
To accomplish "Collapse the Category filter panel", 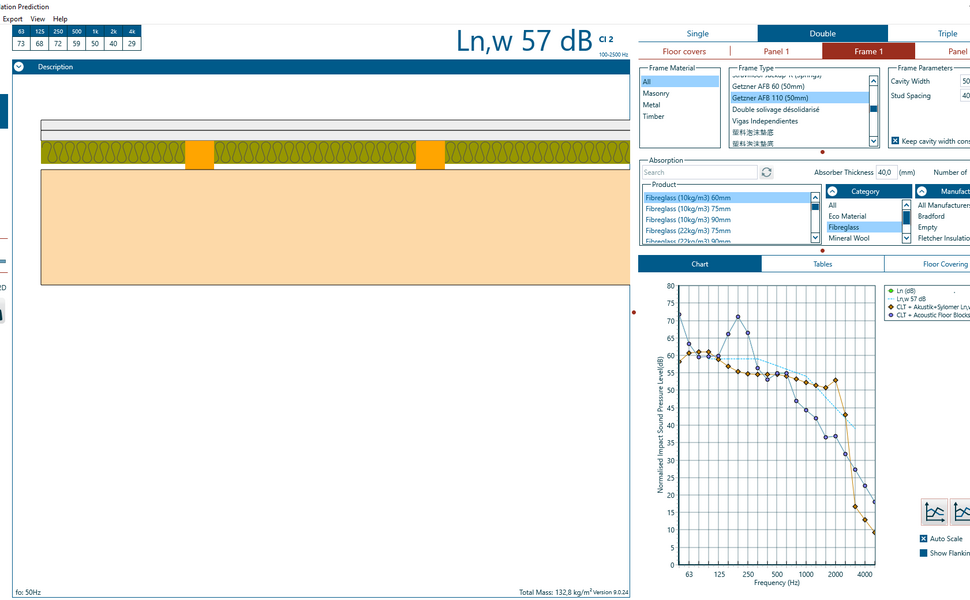I will (x=833, y=191).
